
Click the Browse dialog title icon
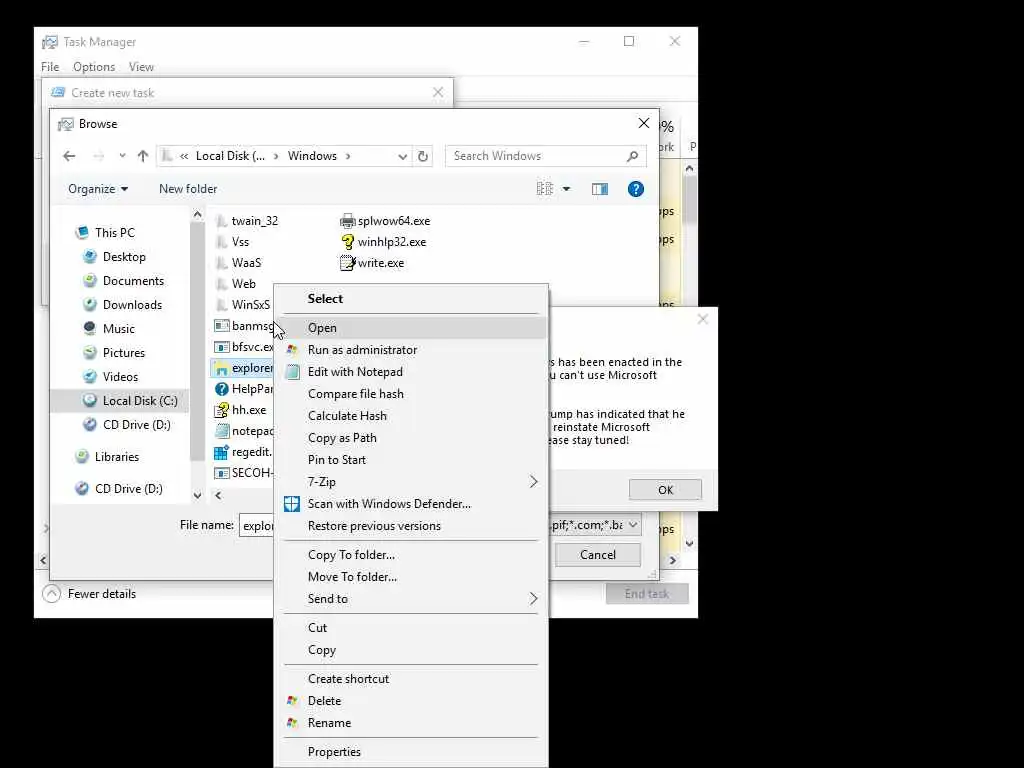(65, 124)
